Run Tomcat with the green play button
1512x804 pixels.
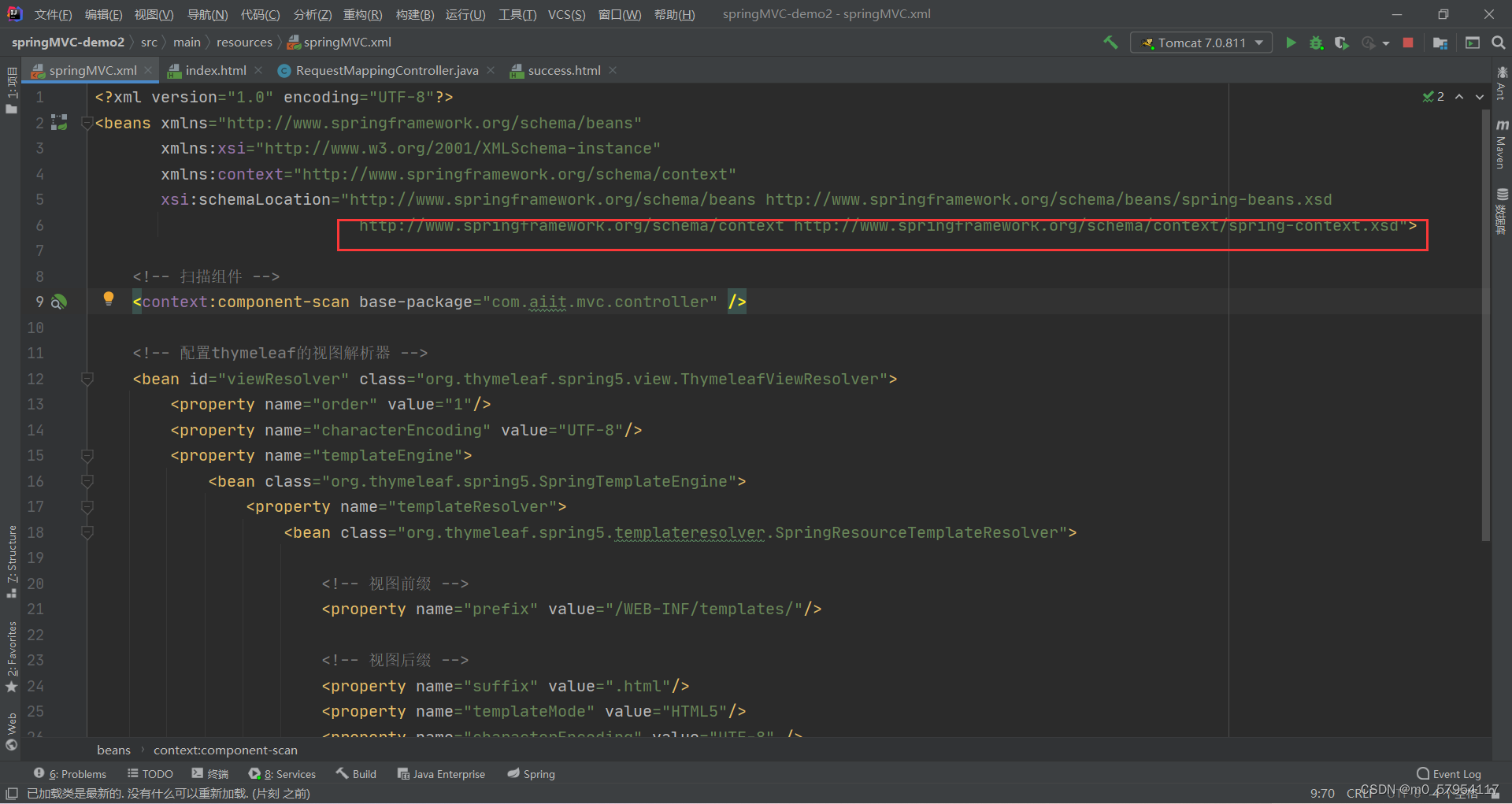pyautogui.click(x=1291, y=43)
